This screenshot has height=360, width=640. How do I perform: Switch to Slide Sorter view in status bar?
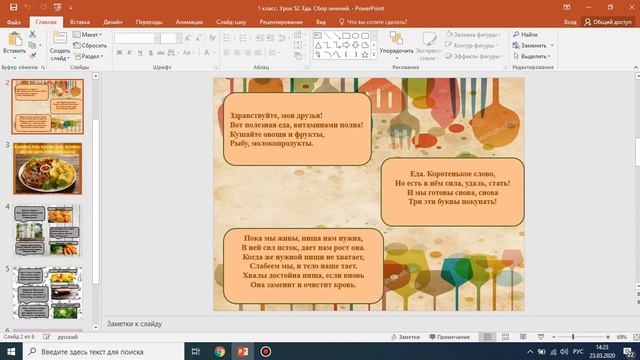pyautogui.click(x=505, y=337)
